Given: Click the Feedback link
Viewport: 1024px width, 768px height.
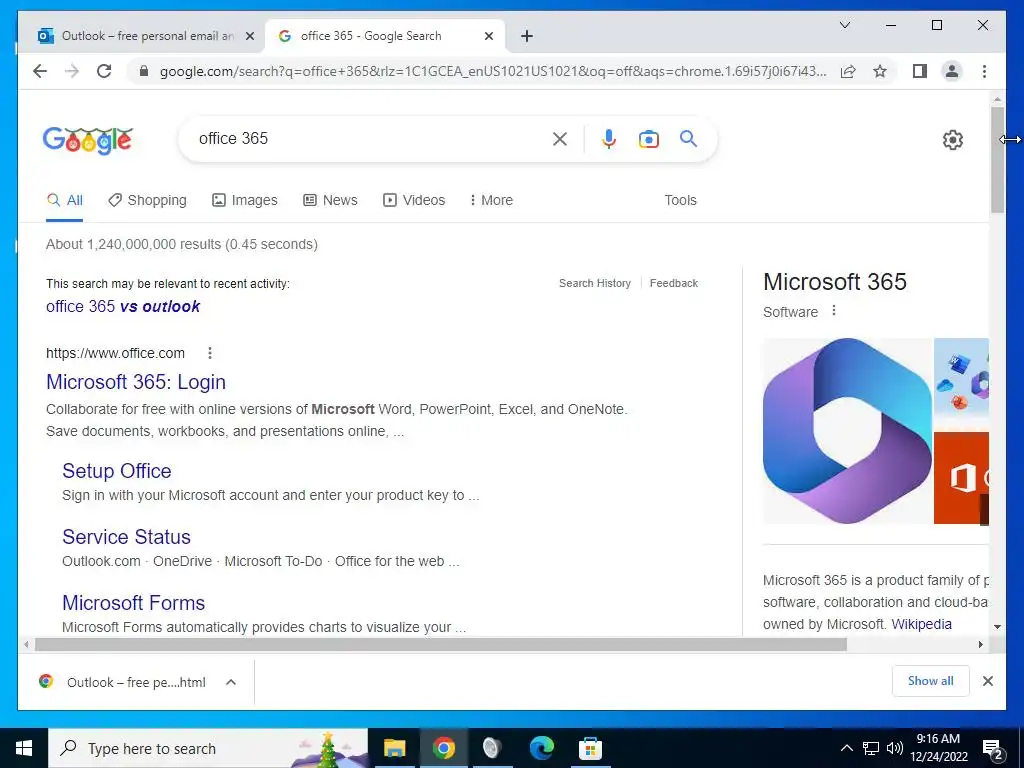Looking at the screenshot, I should (x=673, y=283).
